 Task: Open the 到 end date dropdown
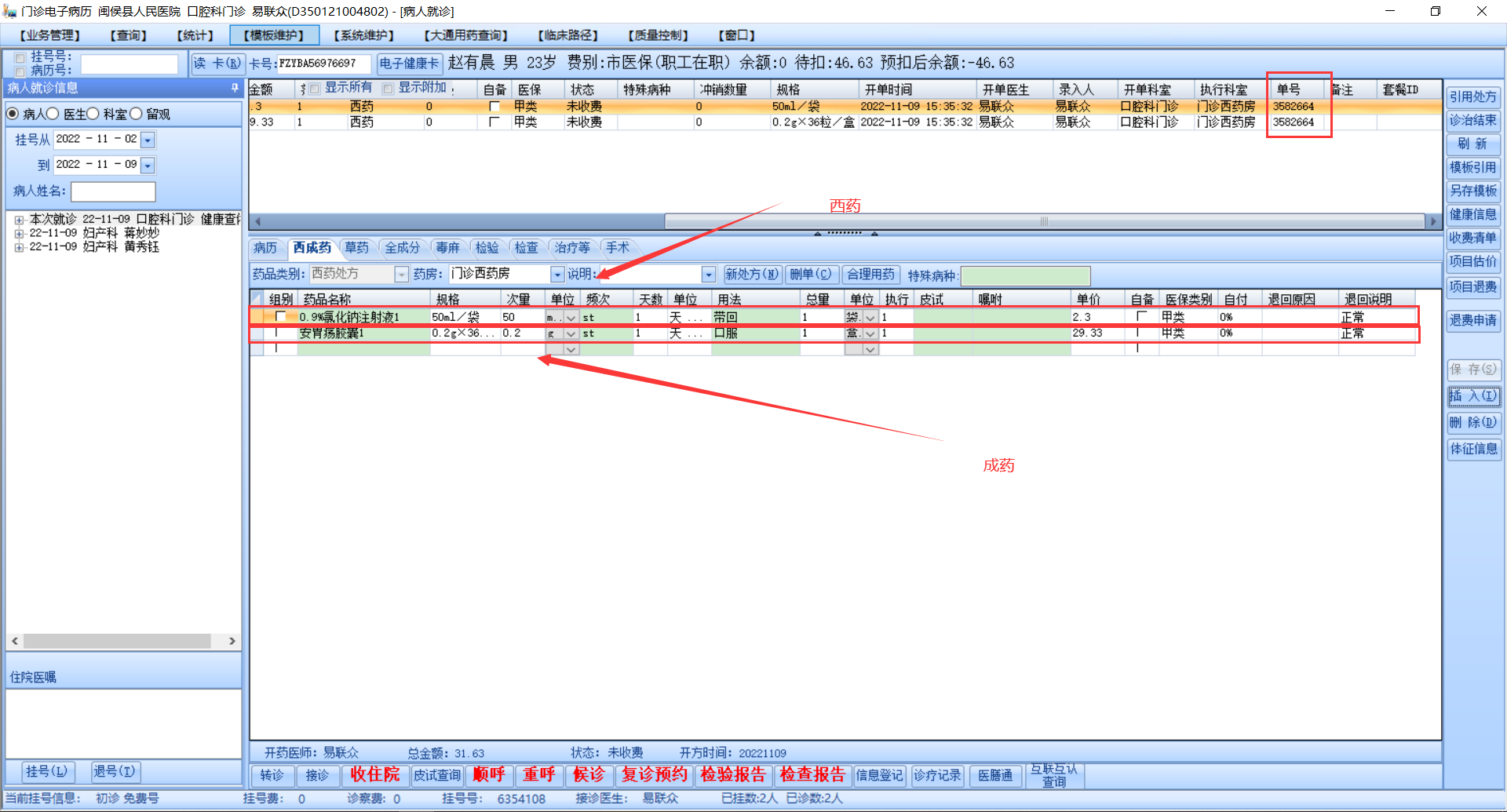(148, 166)
